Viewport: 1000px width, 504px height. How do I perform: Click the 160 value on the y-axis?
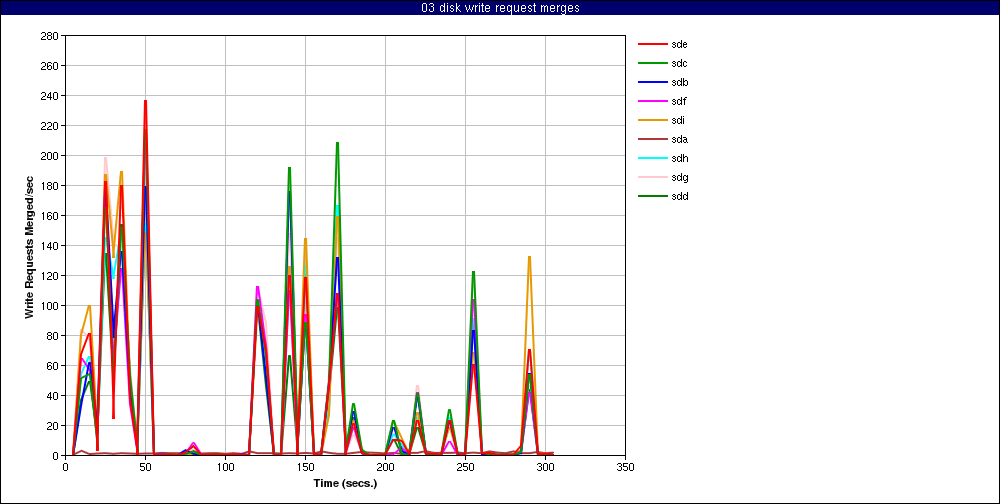click(x=50, y=216)
